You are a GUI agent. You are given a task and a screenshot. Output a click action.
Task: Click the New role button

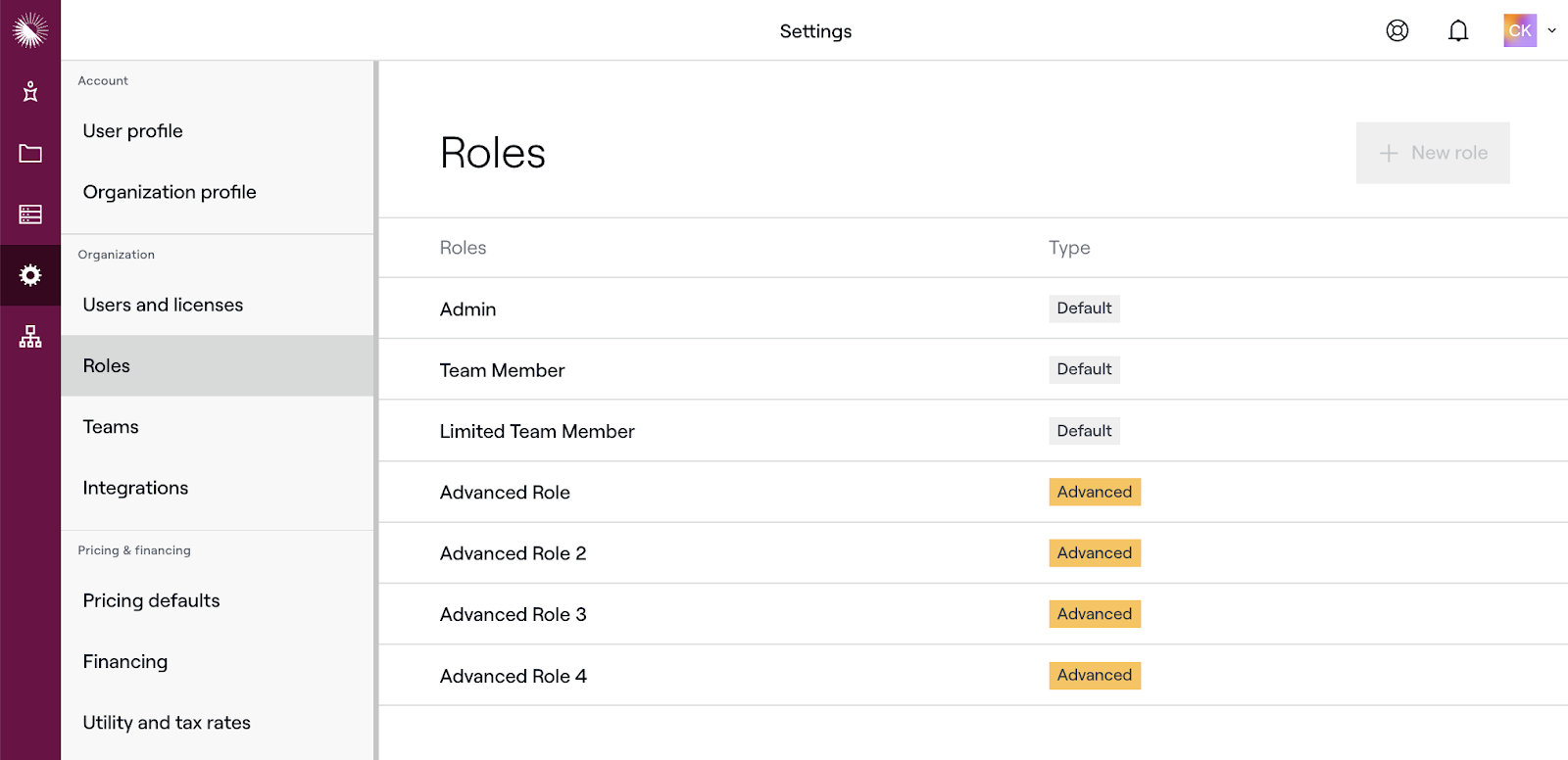click(x=1433, y=153)
